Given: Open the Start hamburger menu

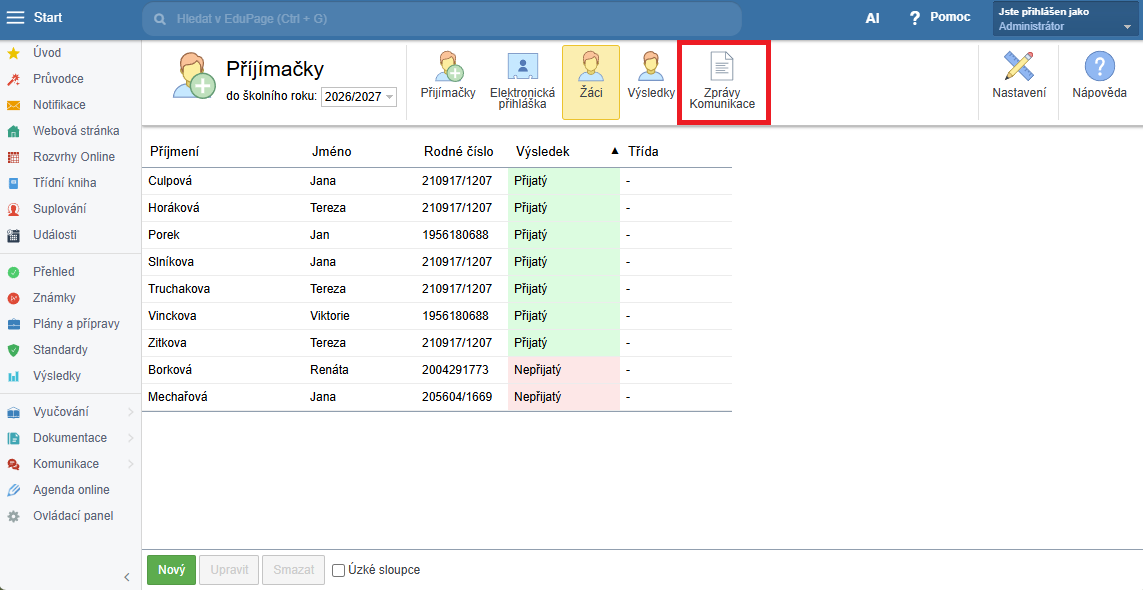Looking at the screenshot, I should [16, 18].
